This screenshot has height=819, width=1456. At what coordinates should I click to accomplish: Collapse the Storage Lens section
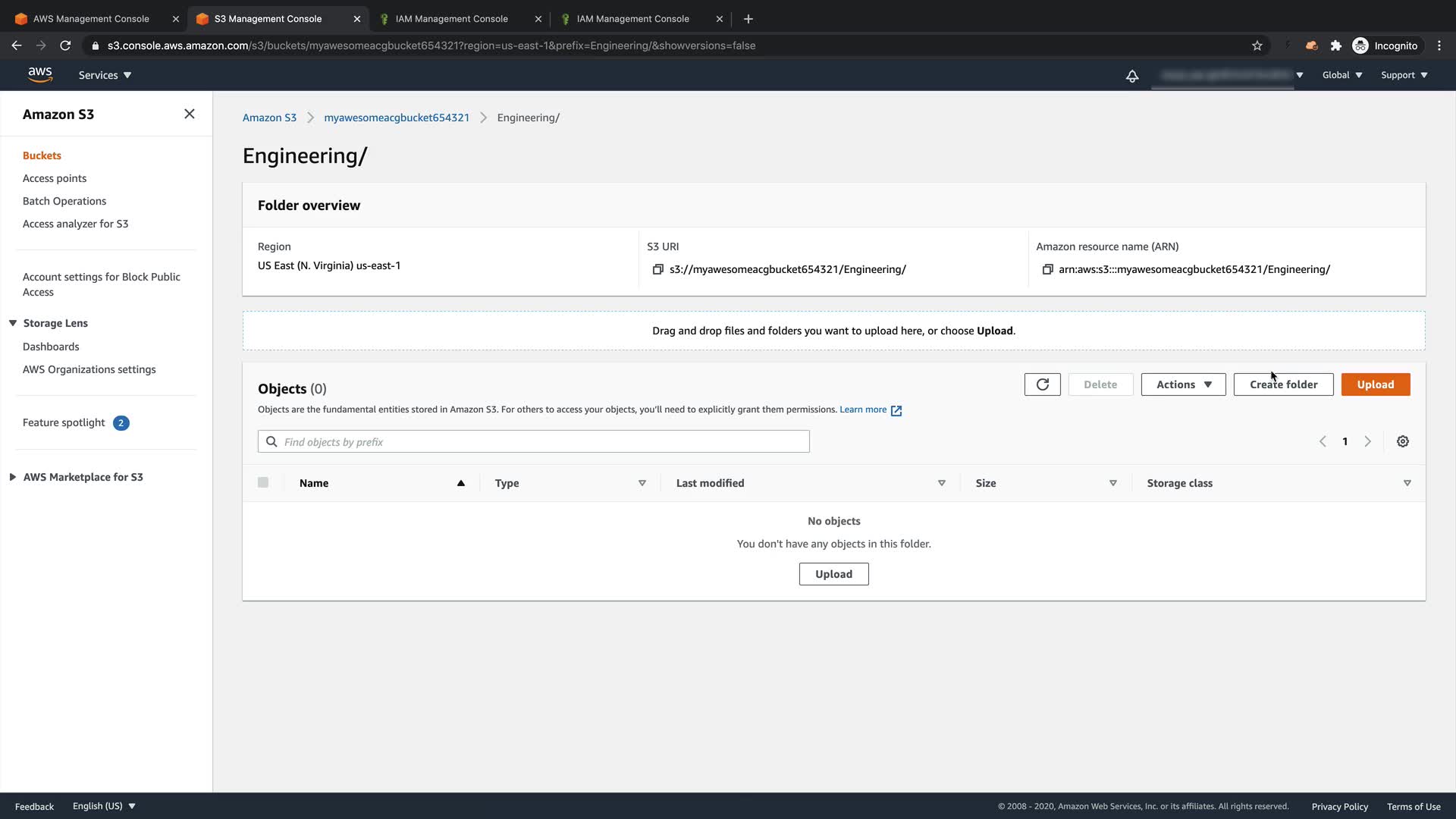(13, 323)
